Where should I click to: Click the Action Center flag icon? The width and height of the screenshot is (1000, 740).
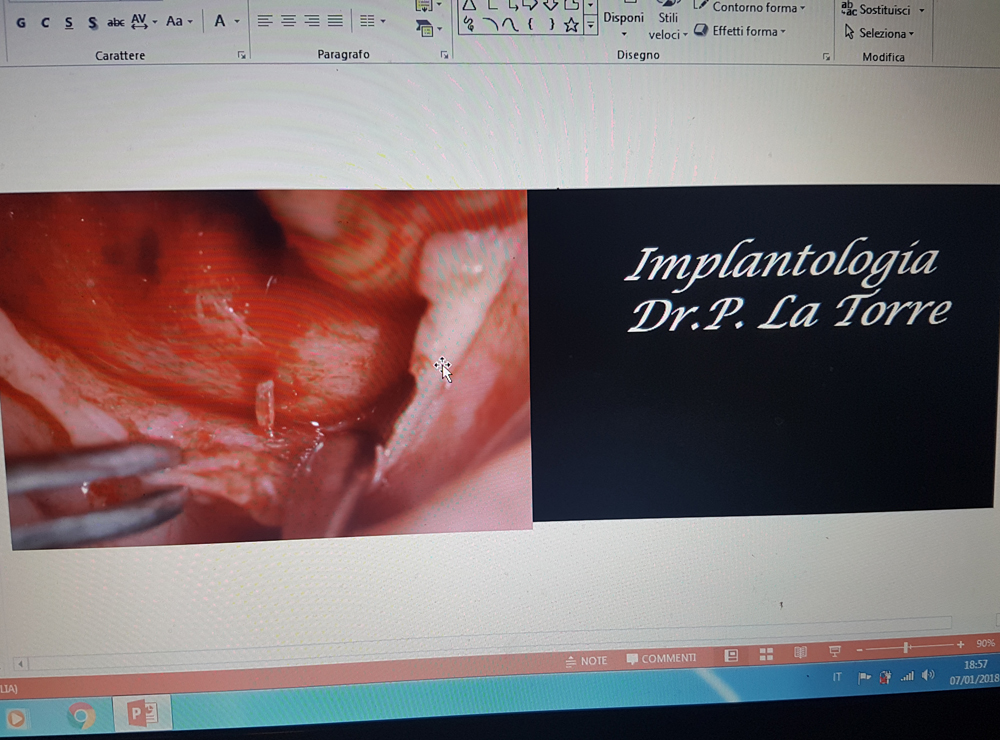pyautogui.click(x=864, y=677)
